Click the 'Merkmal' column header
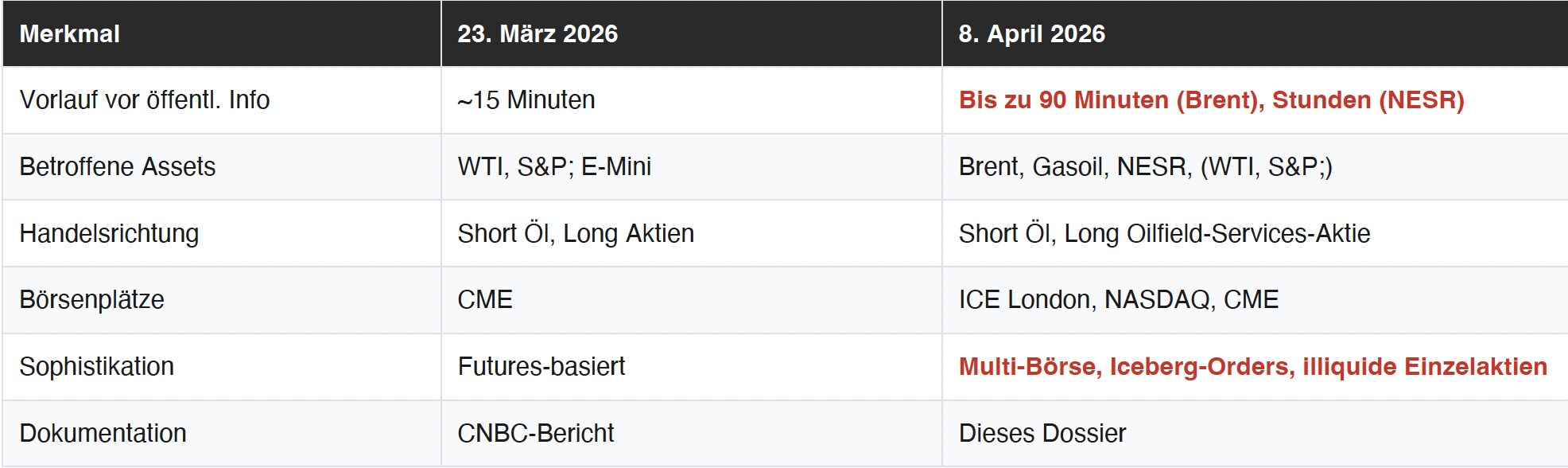 coord(70,33)
